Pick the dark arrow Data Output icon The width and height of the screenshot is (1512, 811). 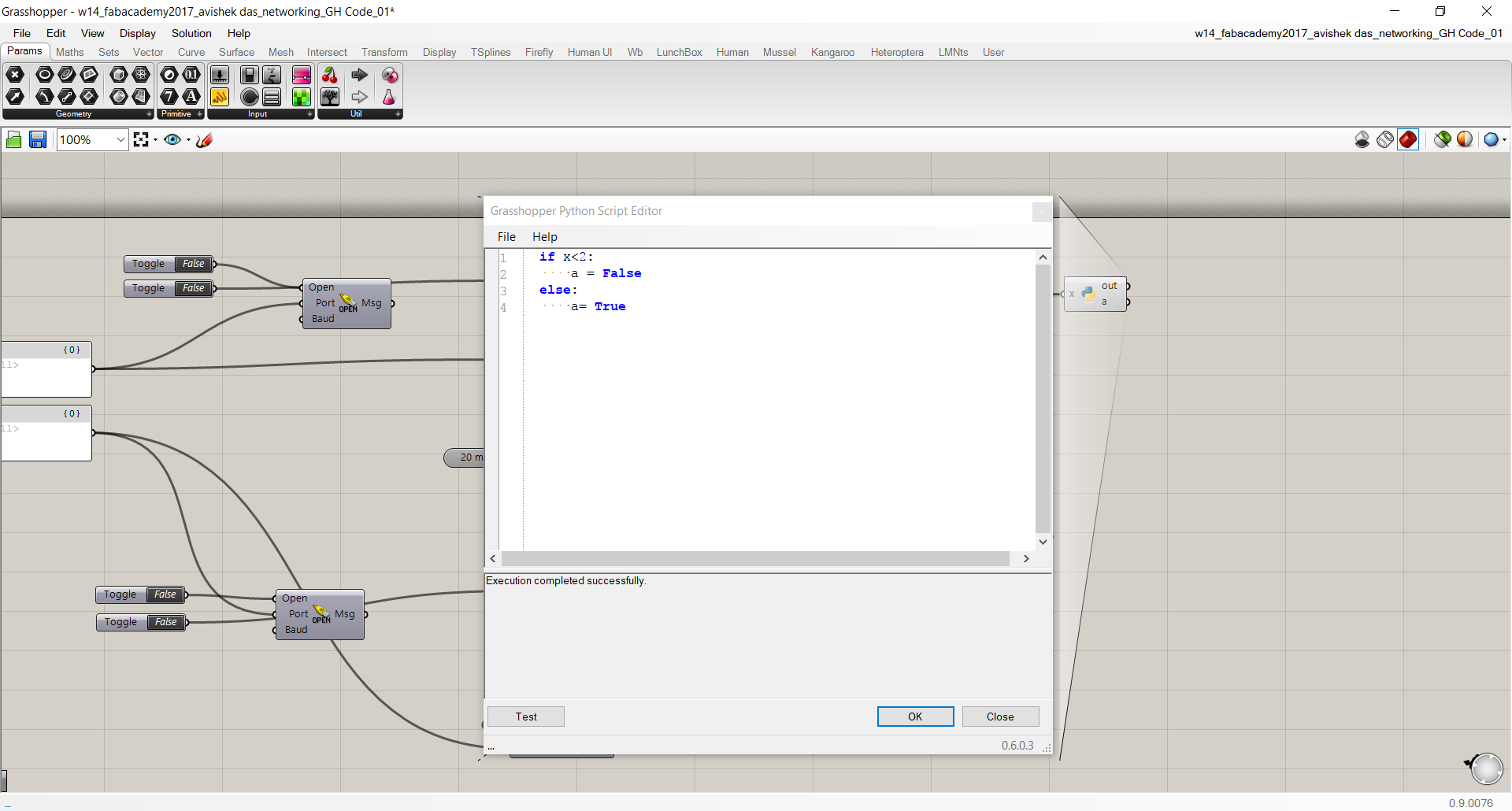click(x=360, y=75)
